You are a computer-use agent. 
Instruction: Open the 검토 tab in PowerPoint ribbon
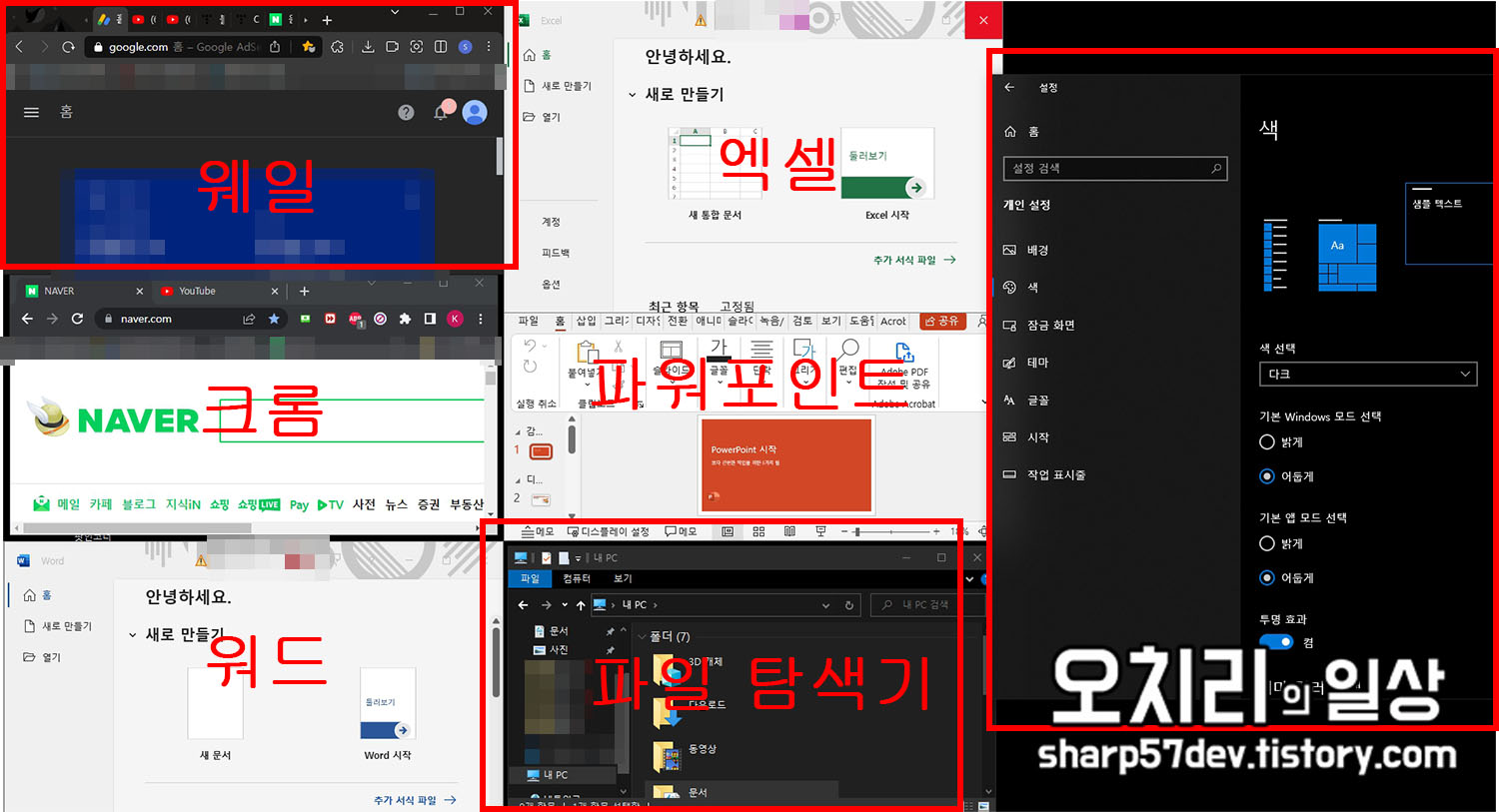point(802,321)
